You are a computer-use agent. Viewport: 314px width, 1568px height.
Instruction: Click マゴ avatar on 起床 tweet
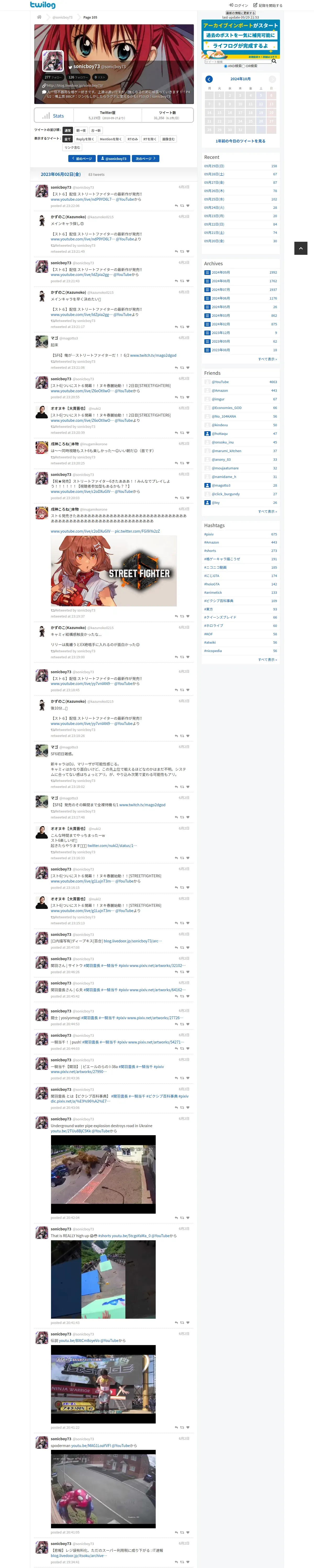(x=41, y=342)
